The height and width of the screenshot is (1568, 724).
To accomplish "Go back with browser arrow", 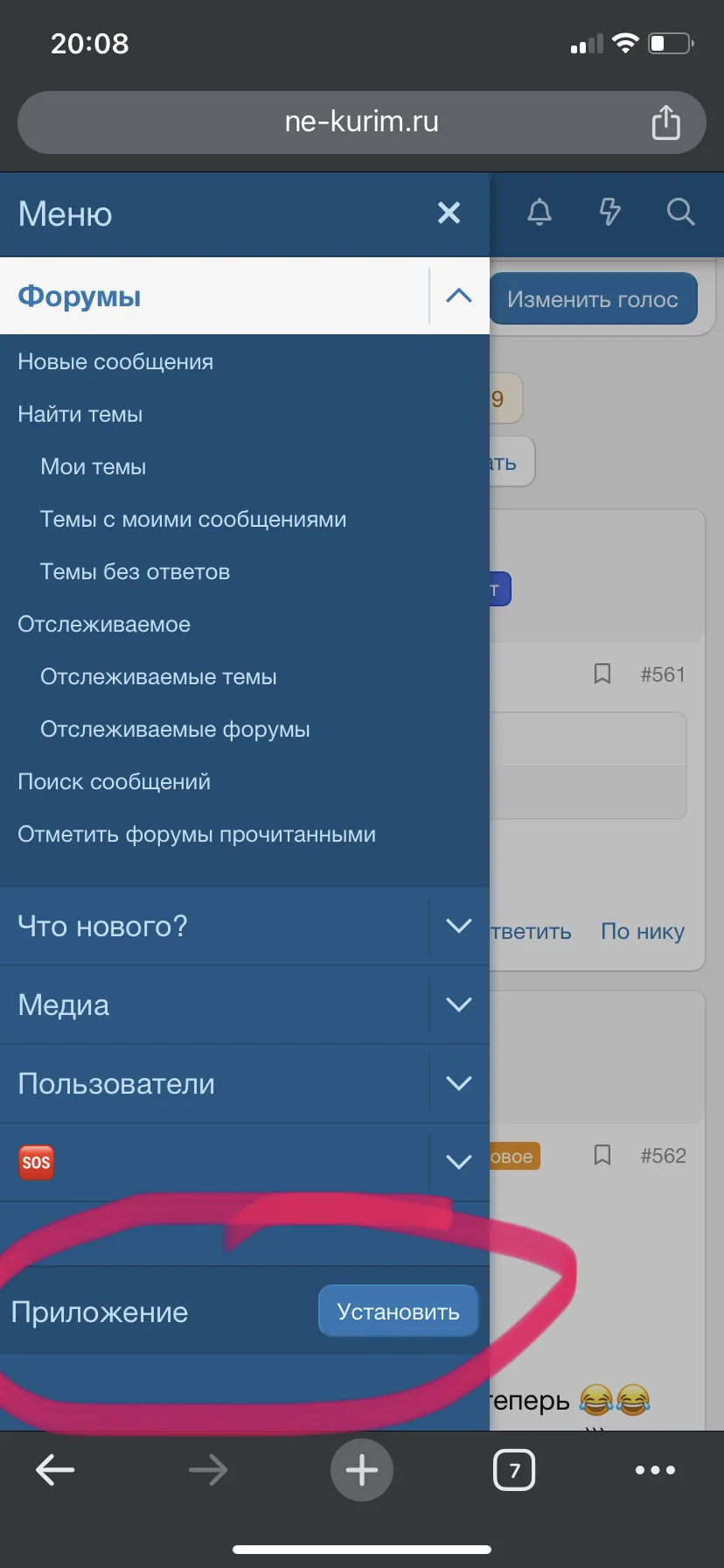I will 55,1470.
